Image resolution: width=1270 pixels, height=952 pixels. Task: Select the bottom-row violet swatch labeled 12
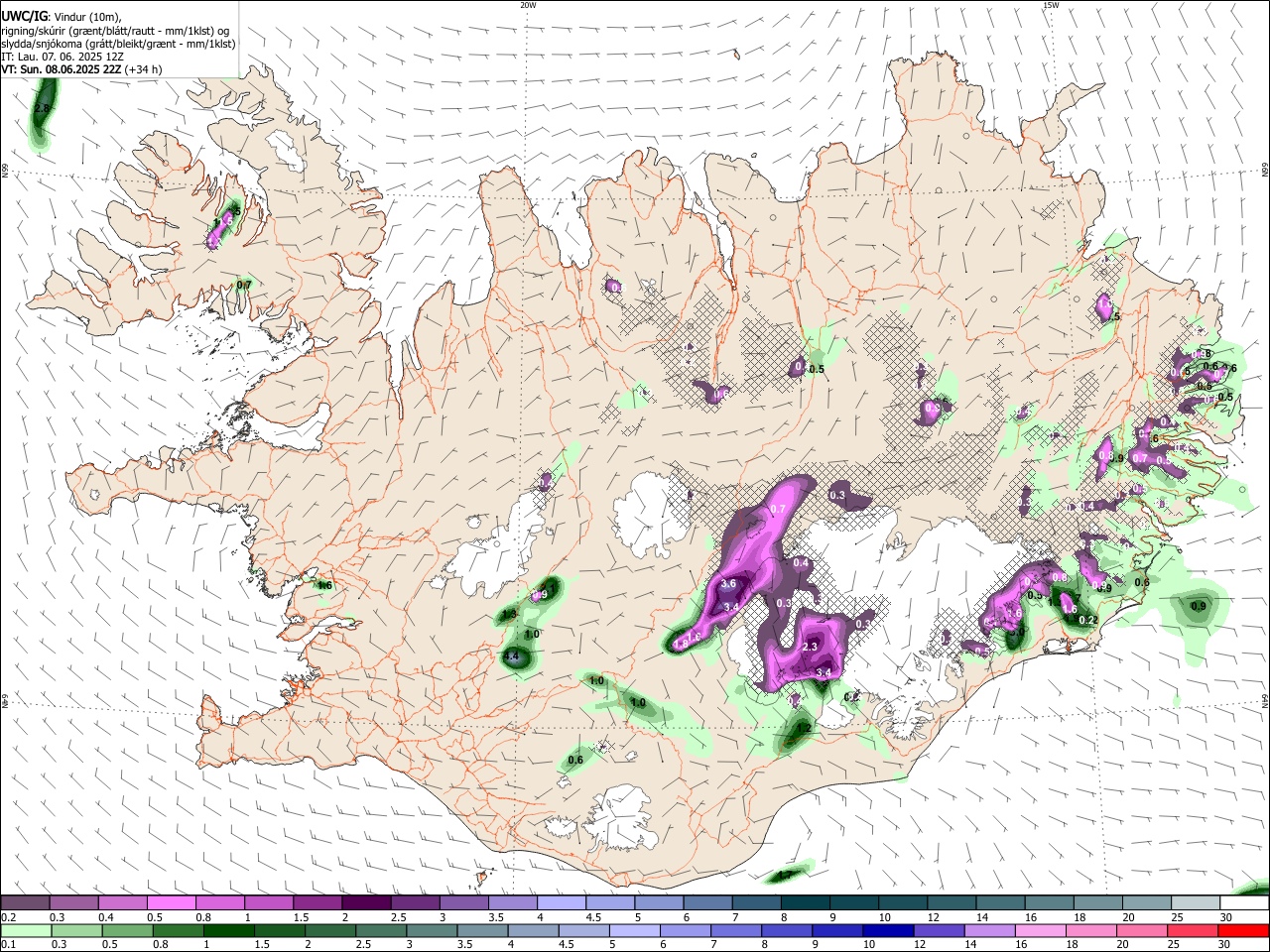tap(940, 930)
